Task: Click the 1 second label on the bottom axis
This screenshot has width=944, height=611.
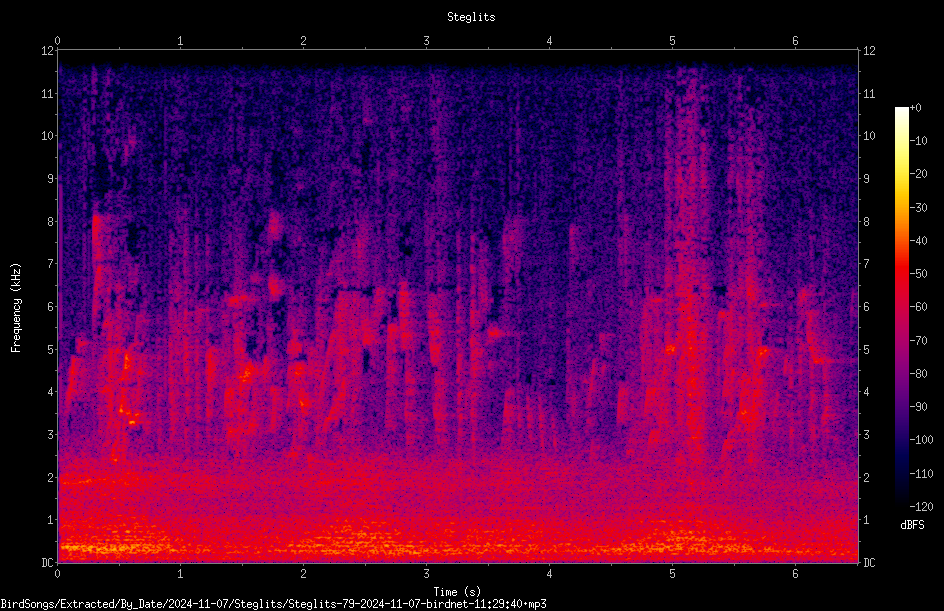Action: pos(180,574)
